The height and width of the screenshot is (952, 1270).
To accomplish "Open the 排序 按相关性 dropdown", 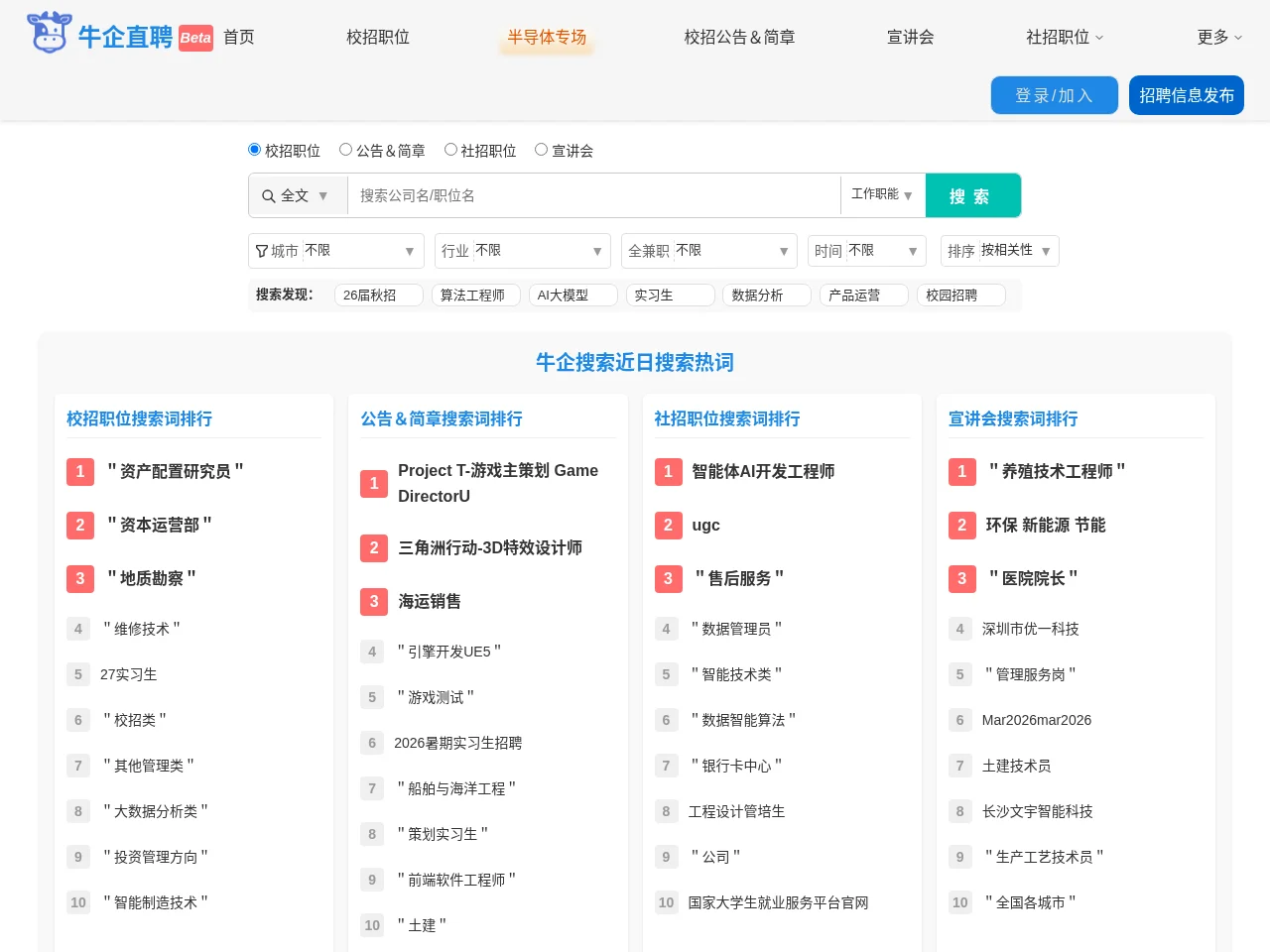I will pyautogui.click(x=1000, y=251).
